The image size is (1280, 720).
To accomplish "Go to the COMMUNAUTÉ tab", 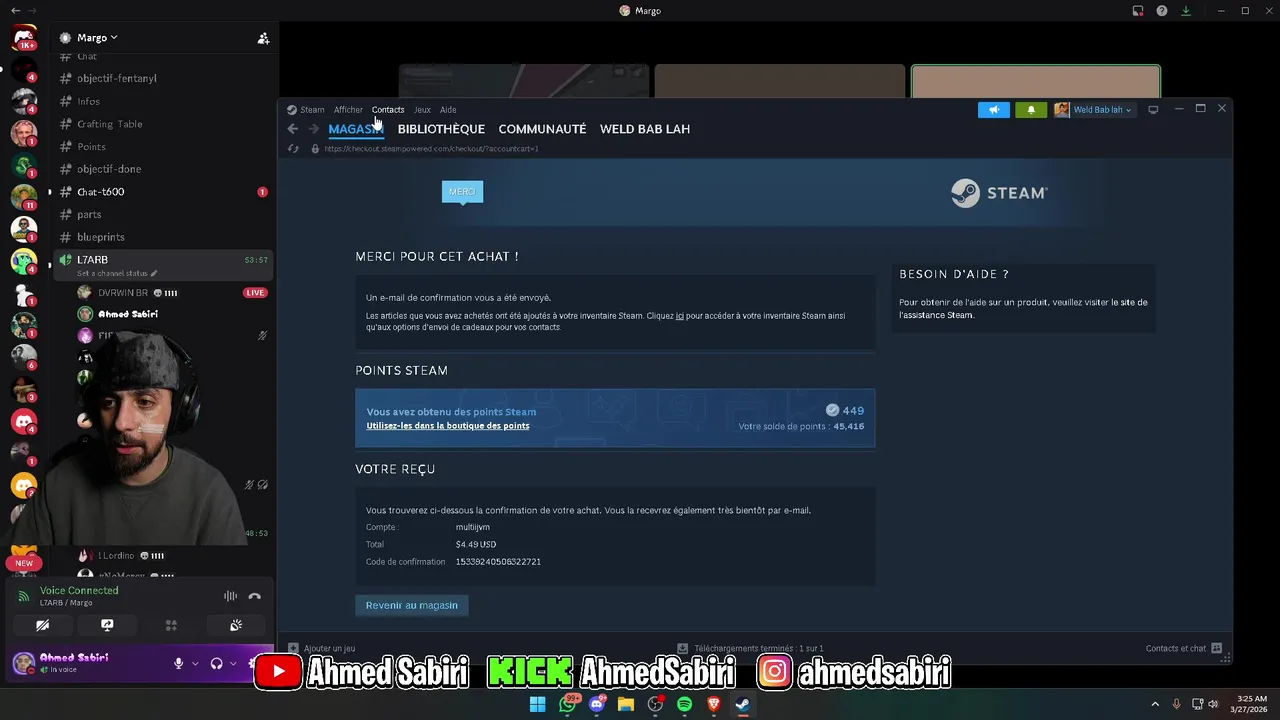I will pos(542,129).
